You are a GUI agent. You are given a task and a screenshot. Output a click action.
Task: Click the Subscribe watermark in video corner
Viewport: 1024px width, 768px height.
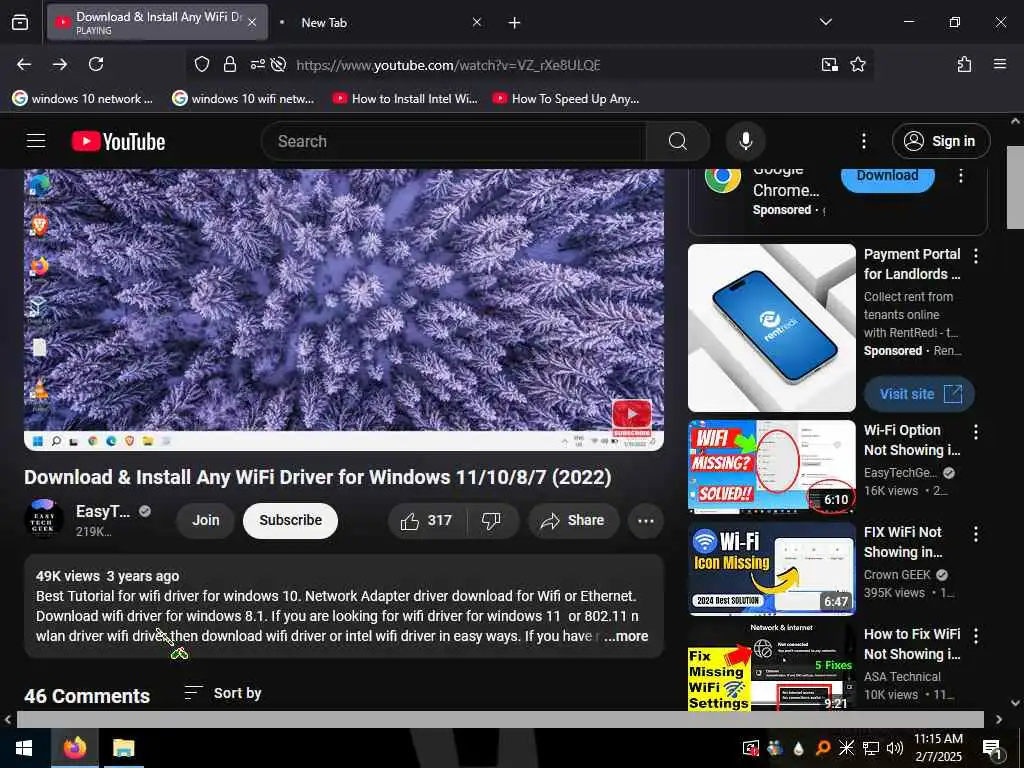(632, 417)
